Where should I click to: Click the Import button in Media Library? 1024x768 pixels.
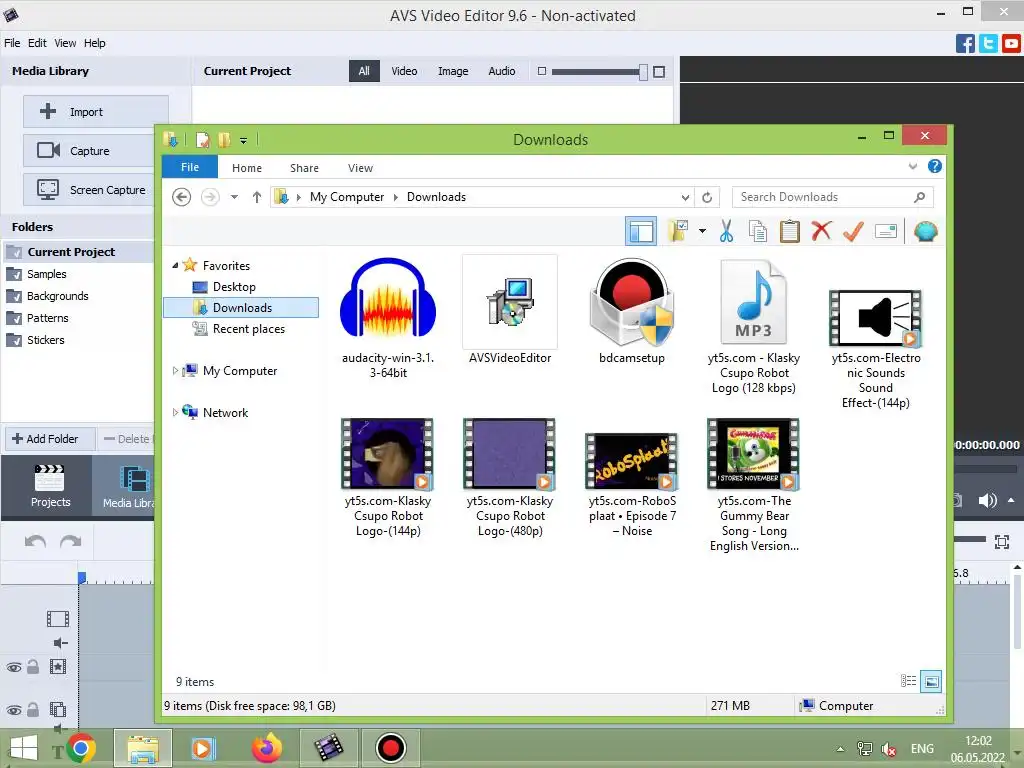click(x=96, y=112)
